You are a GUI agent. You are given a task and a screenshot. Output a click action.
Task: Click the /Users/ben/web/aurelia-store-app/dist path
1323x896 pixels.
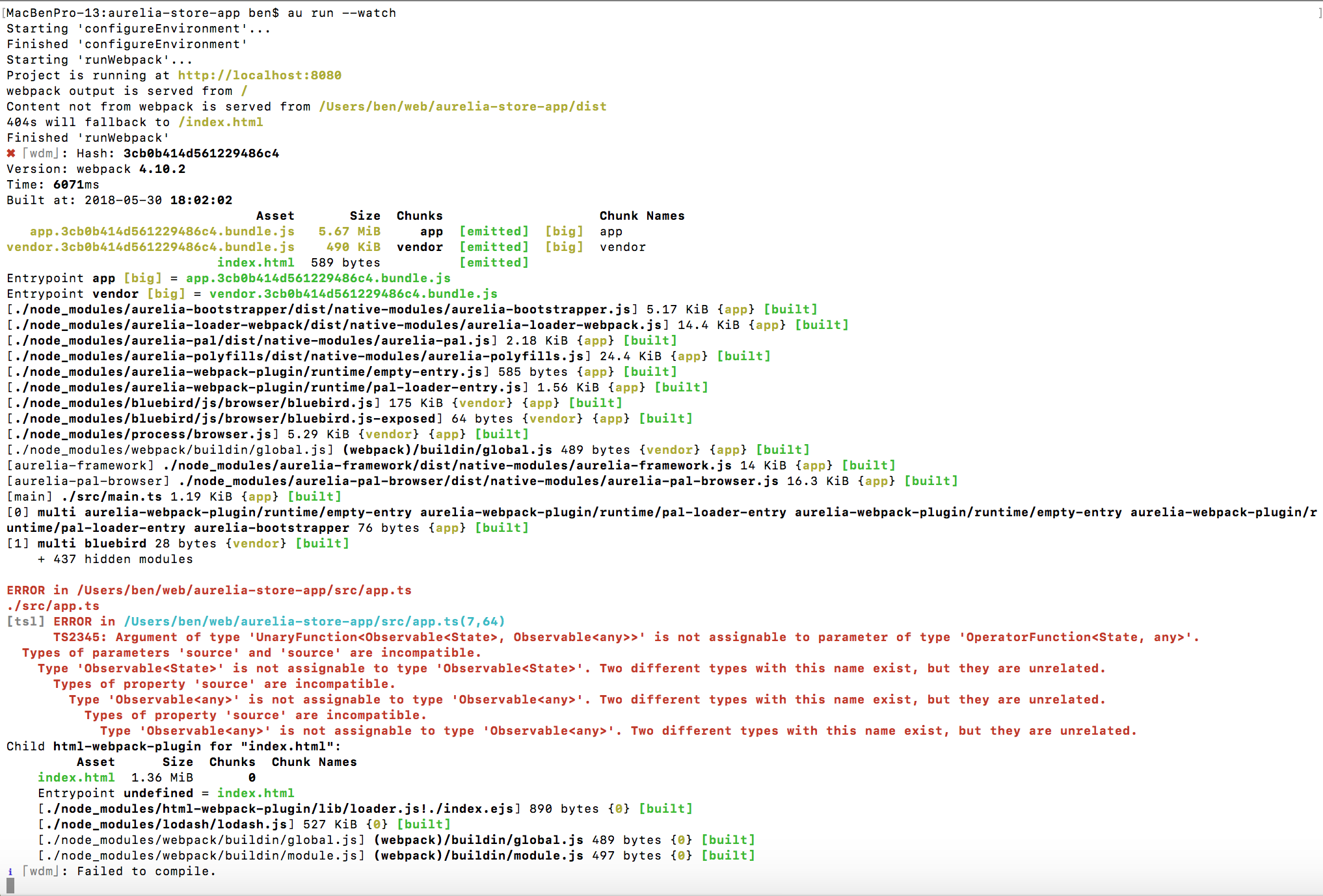[462, 106]
